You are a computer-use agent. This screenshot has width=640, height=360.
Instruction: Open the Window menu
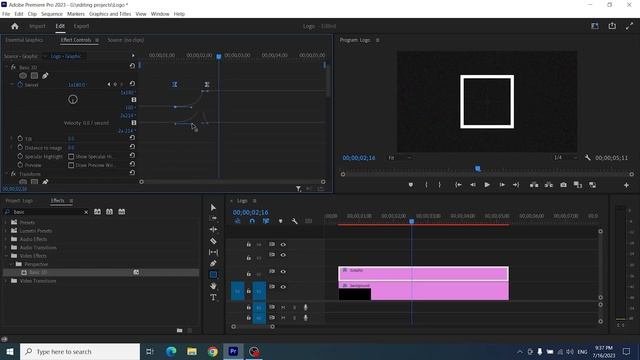tap(160, 14)
